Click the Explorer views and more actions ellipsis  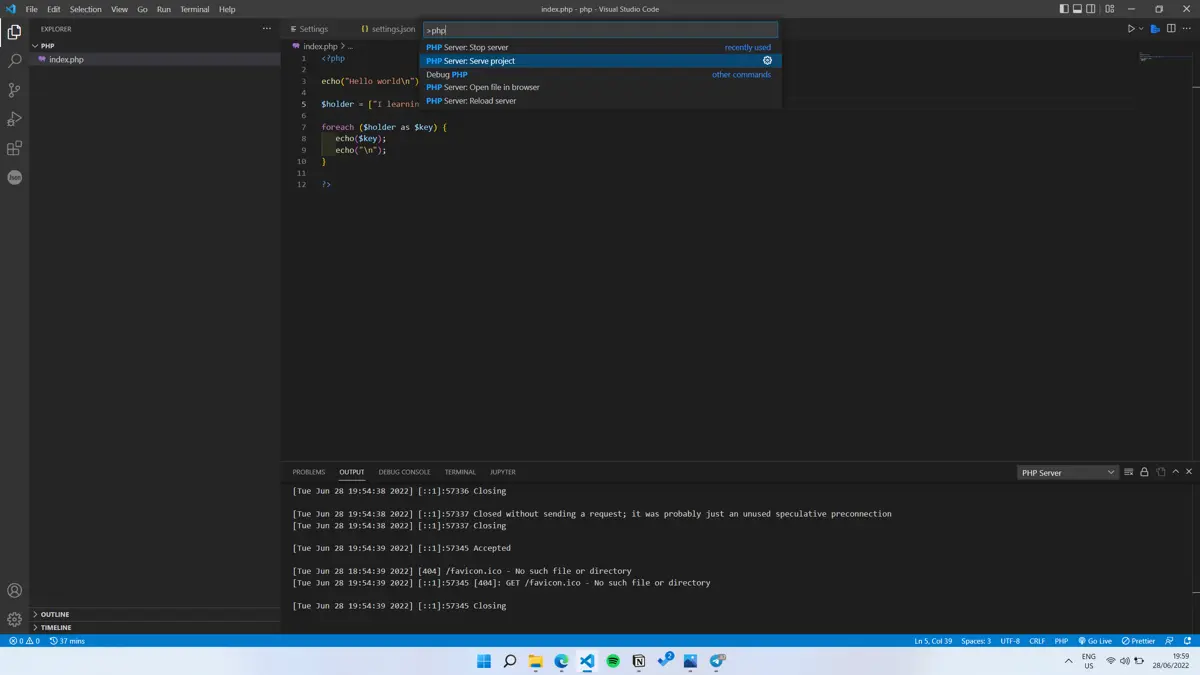pyautogui.click(x=267, y=29)
